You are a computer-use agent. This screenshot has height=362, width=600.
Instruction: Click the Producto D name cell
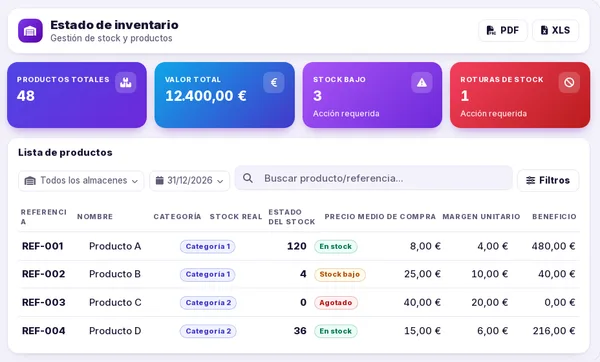tap(115, 331)
